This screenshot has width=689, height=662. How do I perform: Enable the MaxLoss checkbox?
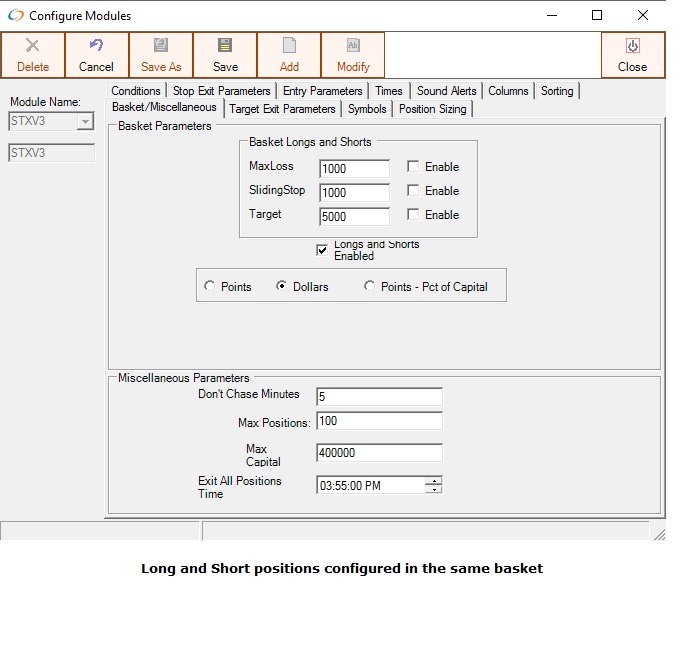click(413, 167)
